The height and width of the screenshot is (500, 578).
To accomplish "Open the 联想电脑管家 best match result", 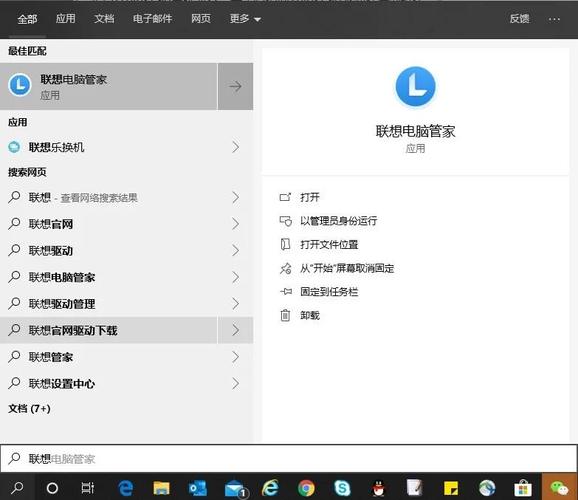I will coord(108,86).
